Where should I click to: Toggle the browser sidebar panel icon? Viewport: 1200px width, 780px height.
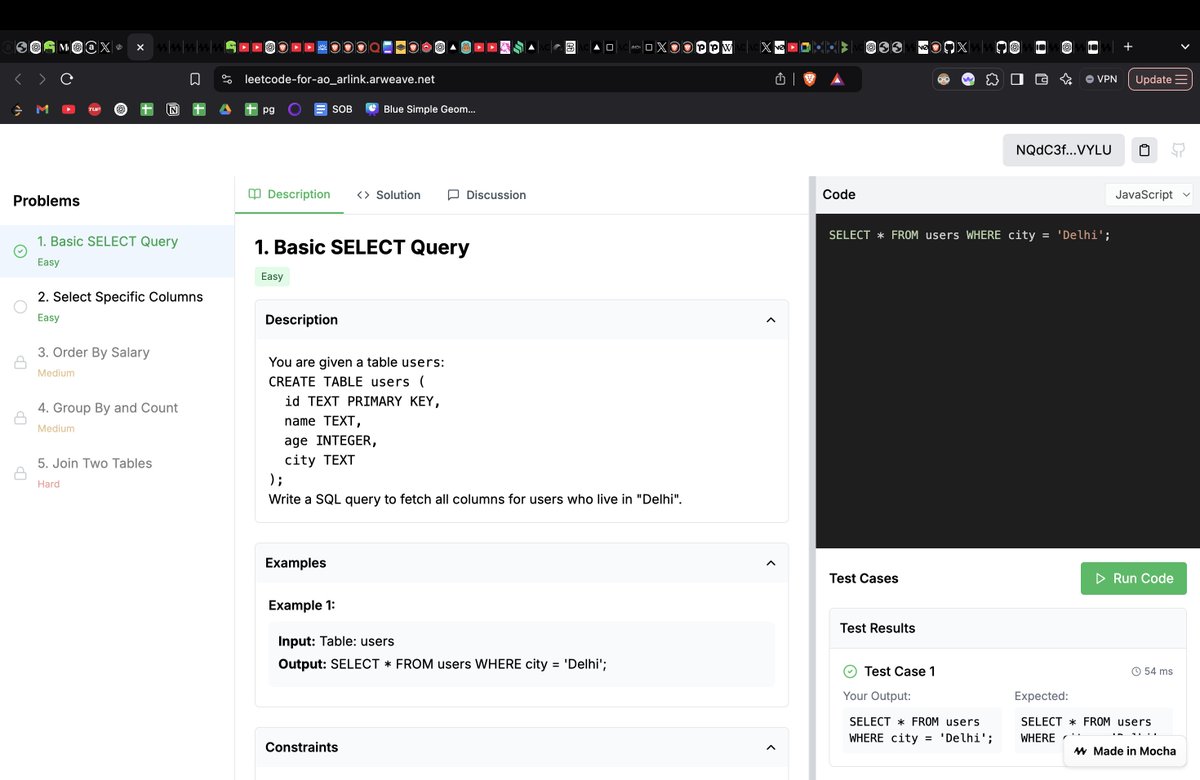tap(1017, 79)
